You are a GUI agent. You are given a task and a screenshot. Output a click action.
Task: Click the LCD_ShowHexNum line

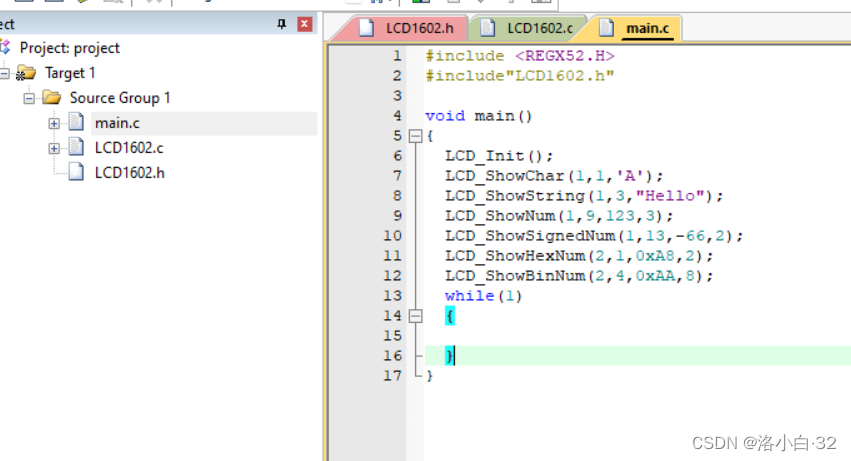pyautogui.click(x=579, y=256)
